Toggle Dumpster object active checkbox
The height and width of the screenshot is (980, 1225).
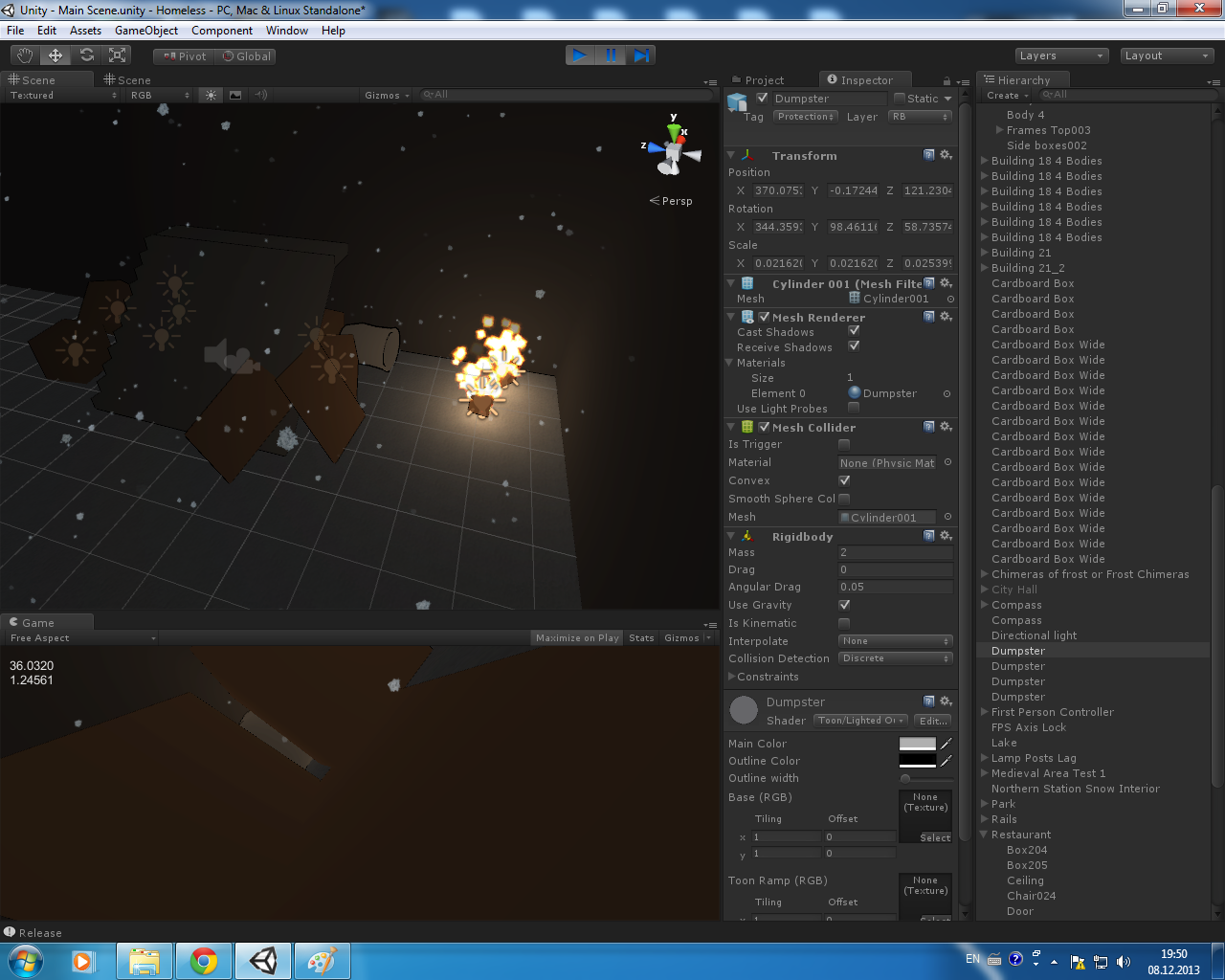coord(762,98)
